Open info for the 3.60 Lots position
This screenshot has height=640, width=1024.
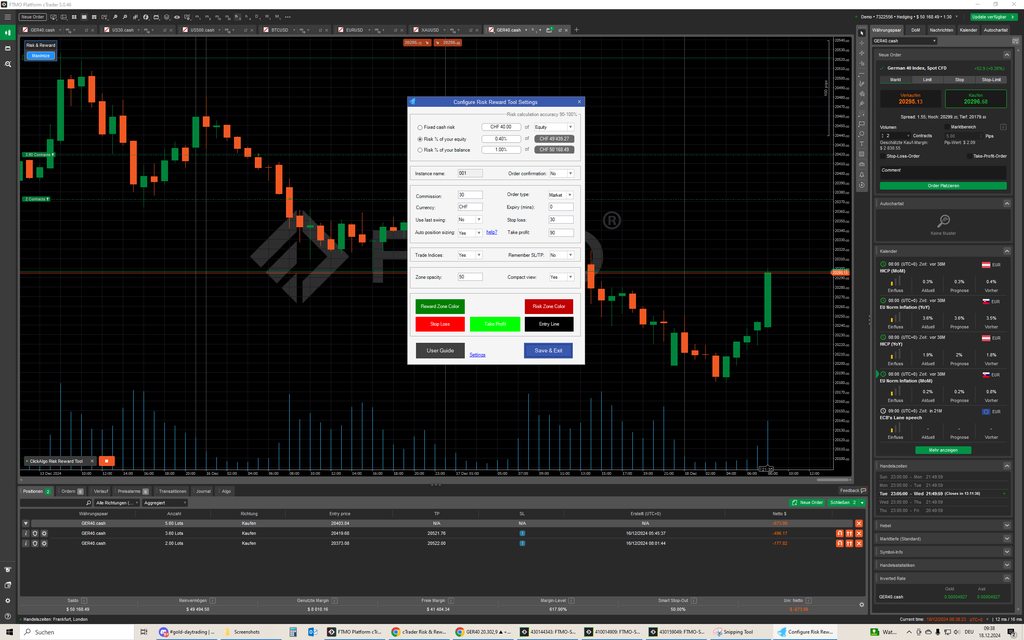26,534
